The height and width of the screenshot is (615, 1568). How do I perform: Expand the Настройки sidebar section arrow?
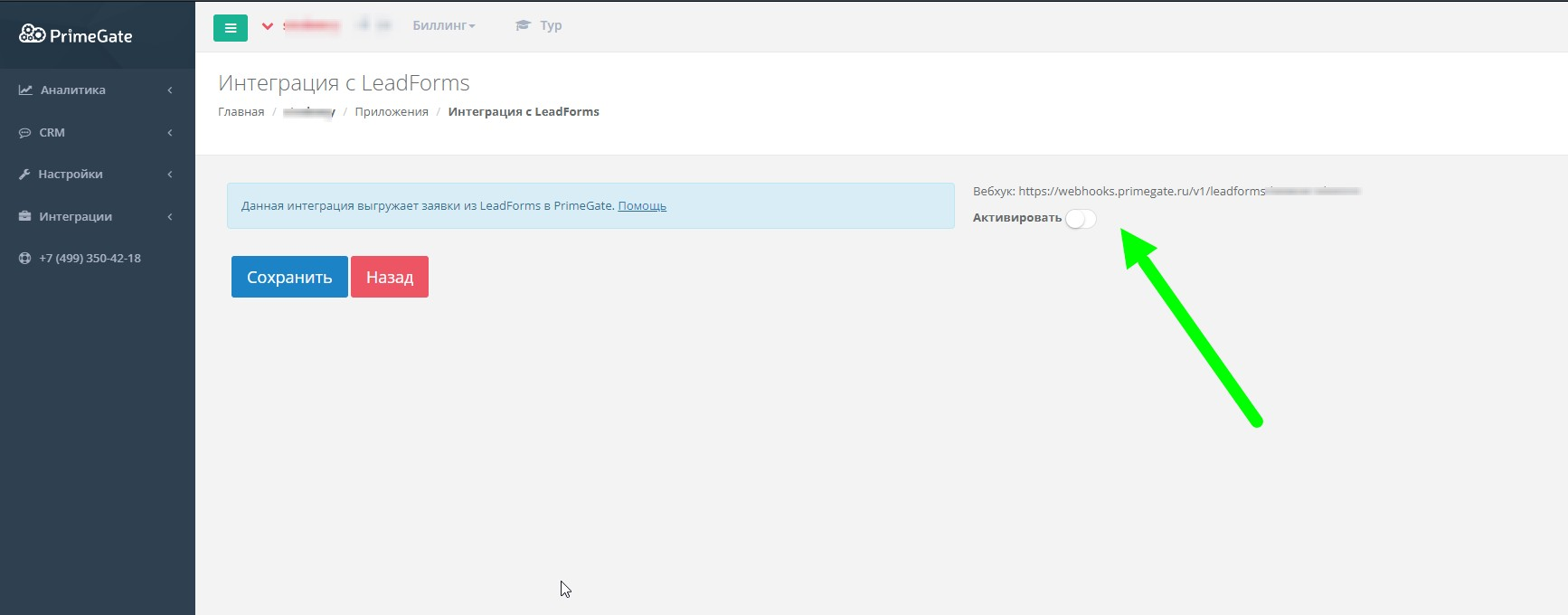(170, 174)
